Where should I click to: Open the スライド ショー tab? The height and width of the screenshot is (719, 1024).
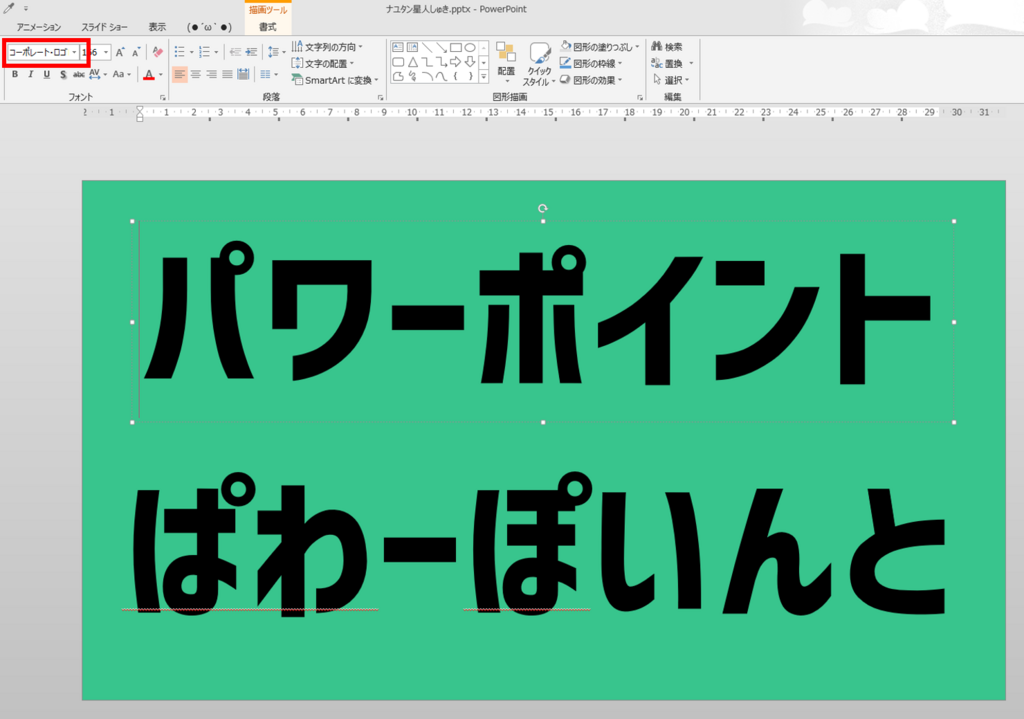pos(104,27)
